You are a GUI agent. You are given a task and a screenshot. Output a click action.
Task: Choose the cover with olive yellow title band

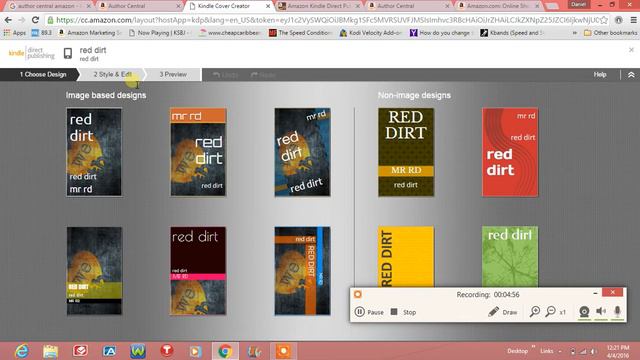(x=94, y=271)
